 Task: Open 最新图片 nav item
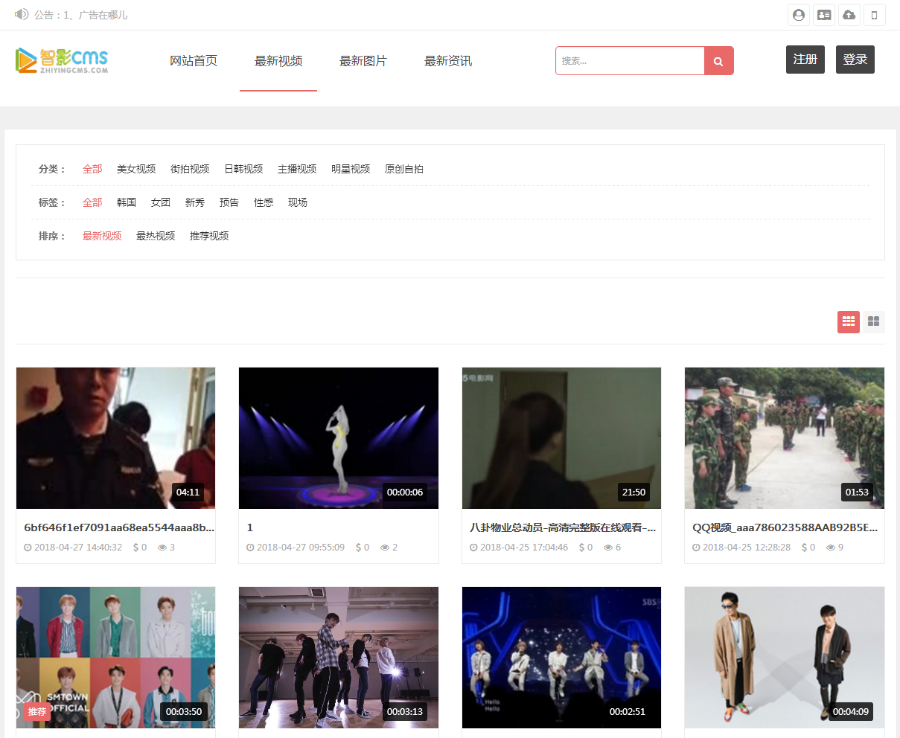pos(363,61)
